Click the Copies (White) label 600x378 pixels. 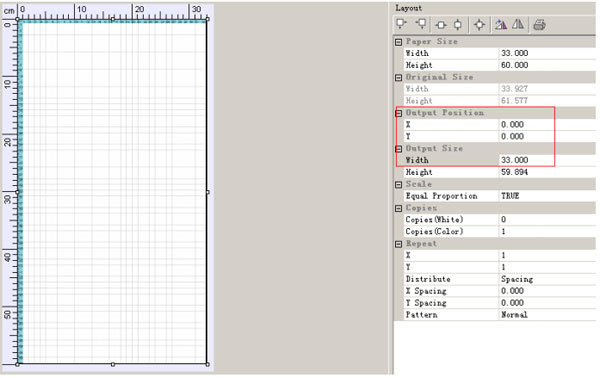click(x=434, y=220)
